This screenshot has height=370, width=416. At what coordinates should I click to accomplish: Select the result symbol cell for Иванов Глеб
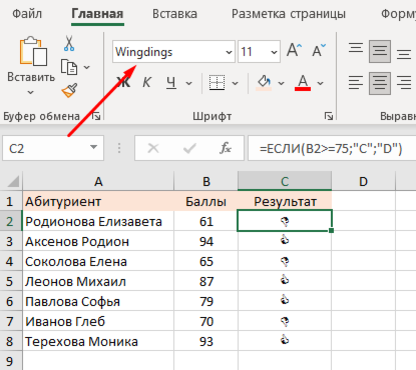285,321
